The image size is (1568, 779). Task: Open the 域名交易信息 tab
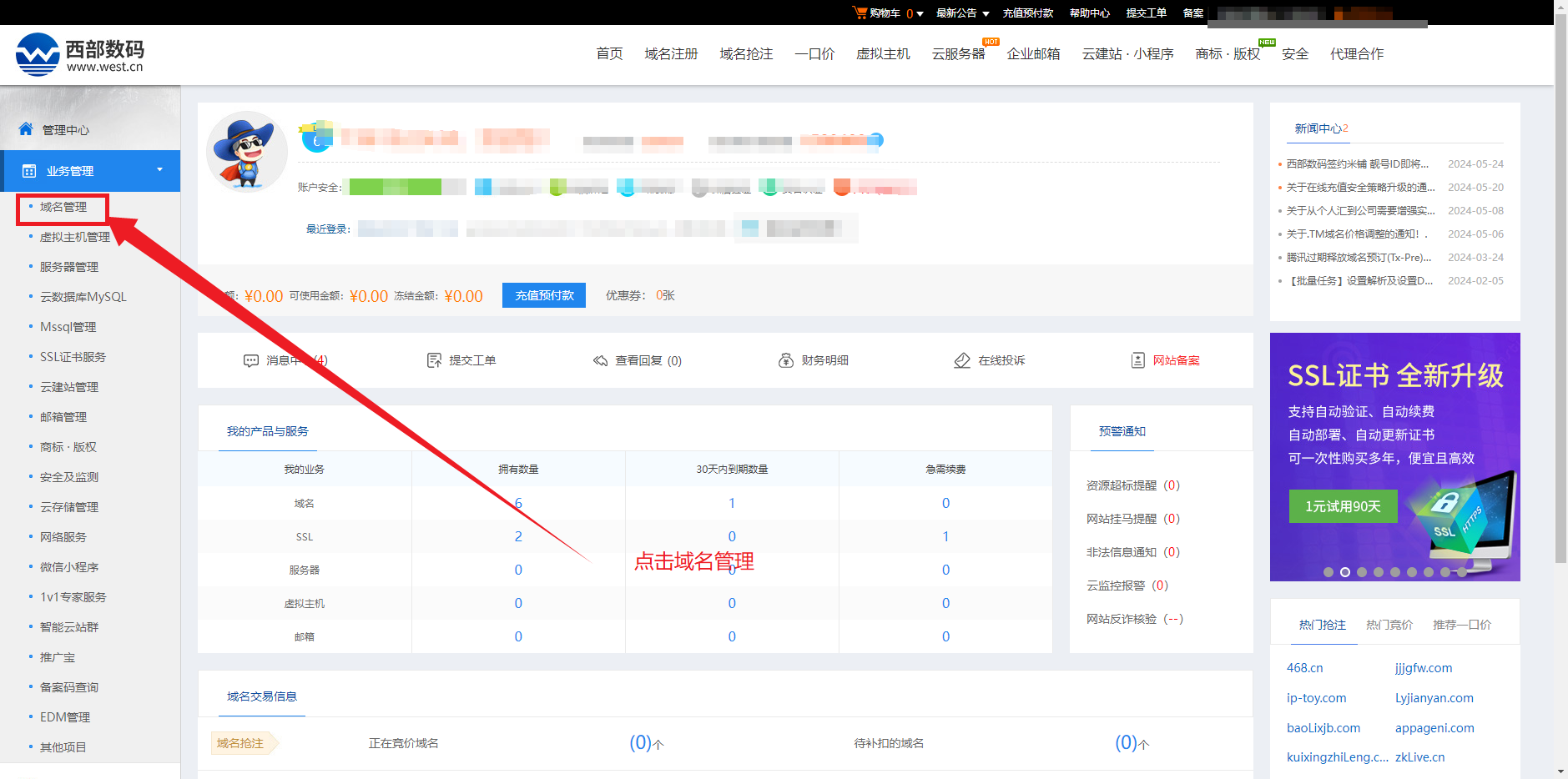click(262, 696)
